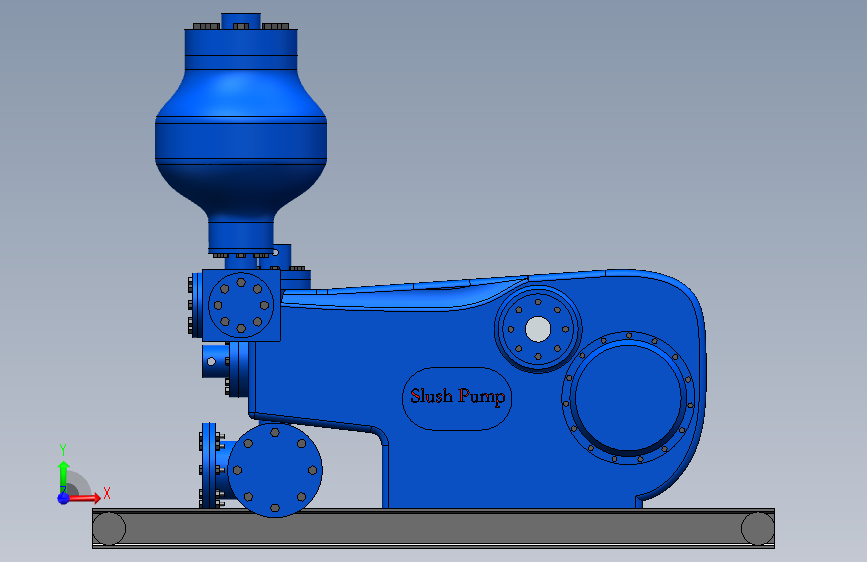Click the red X axis arrow of the triad
867x562 pixels.
(85, 498)
